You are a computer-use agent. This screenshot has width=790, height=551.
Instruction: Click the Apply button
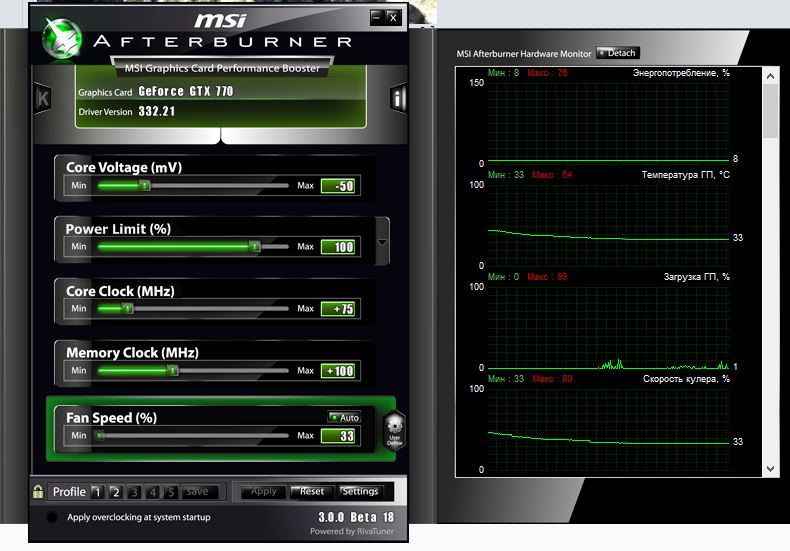(x=264, y=492)
